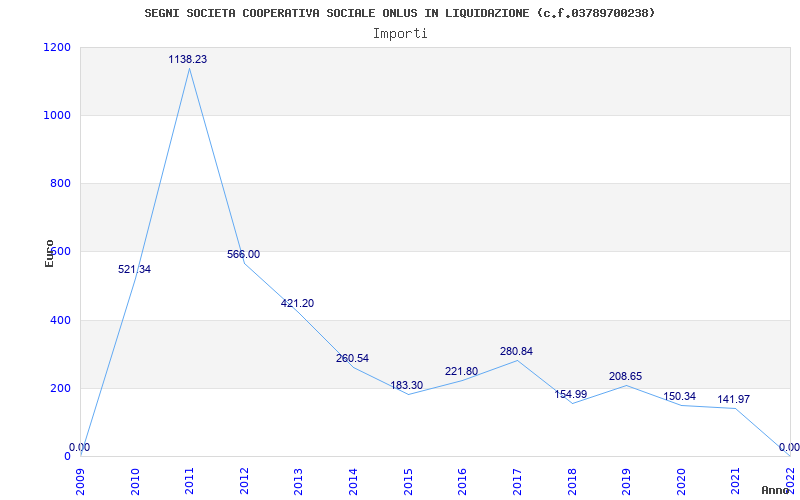Click the 2016 x-axis year label
The height and width of the screenshot is (500, 800).
[462, 482]
